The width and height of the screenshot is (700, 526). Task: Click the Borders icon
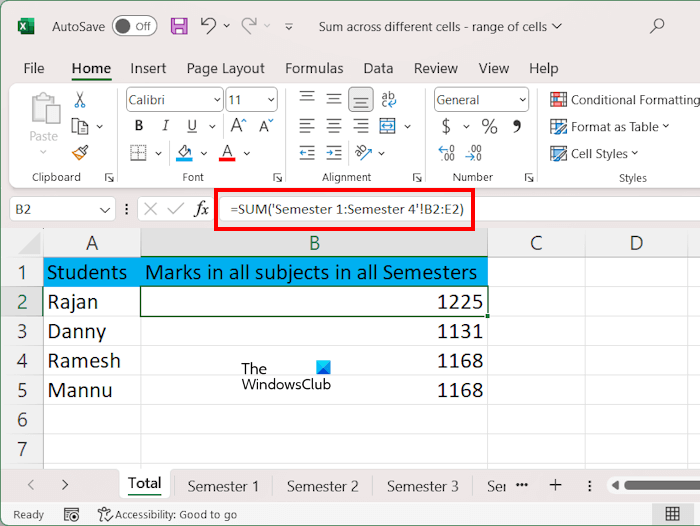click(x=138, y=153)
